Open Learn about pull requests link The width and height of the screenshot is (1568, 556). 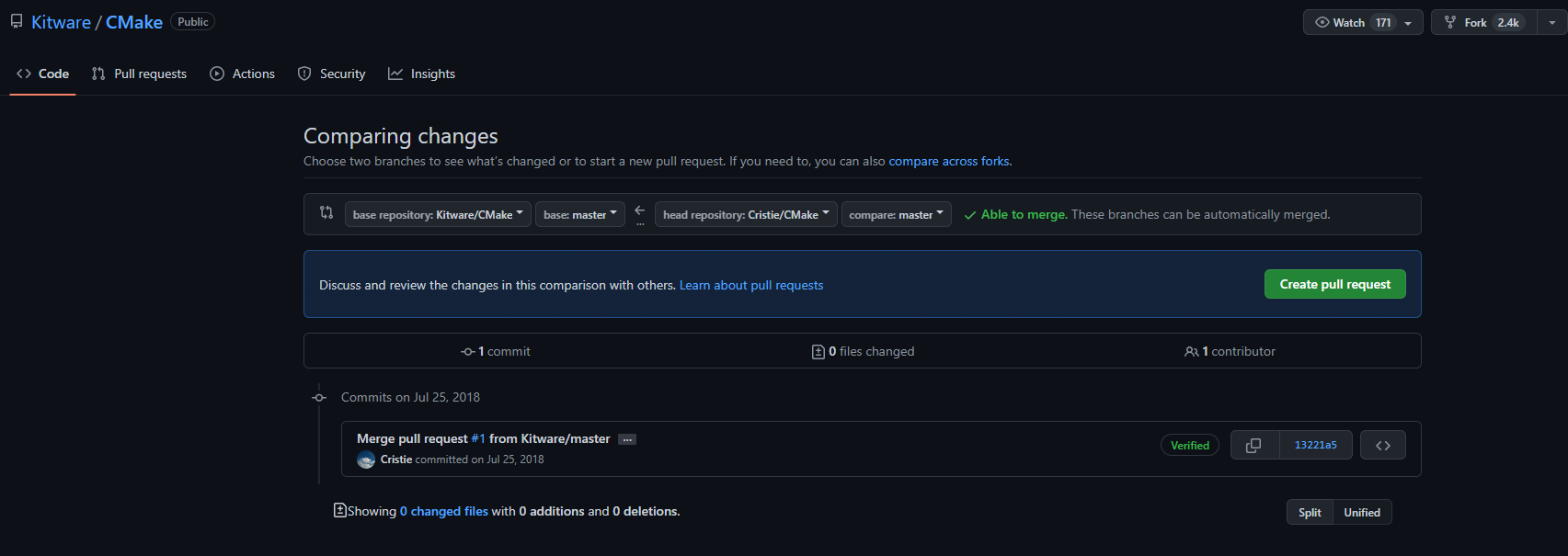(751, 285)
